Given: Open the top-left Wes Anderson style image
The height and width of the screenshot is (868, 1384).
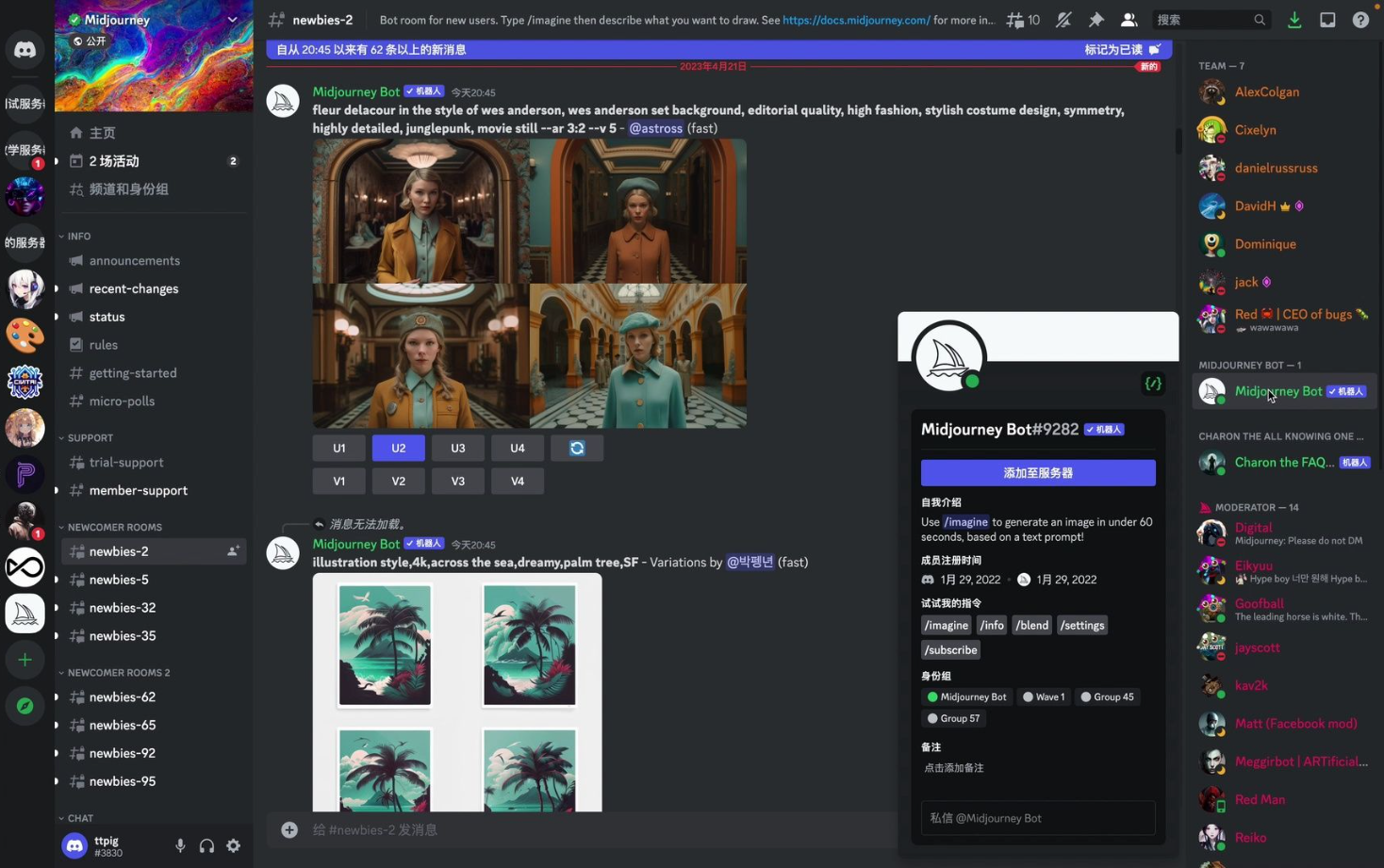Looking at the screenshot, I should coord(421,211).
